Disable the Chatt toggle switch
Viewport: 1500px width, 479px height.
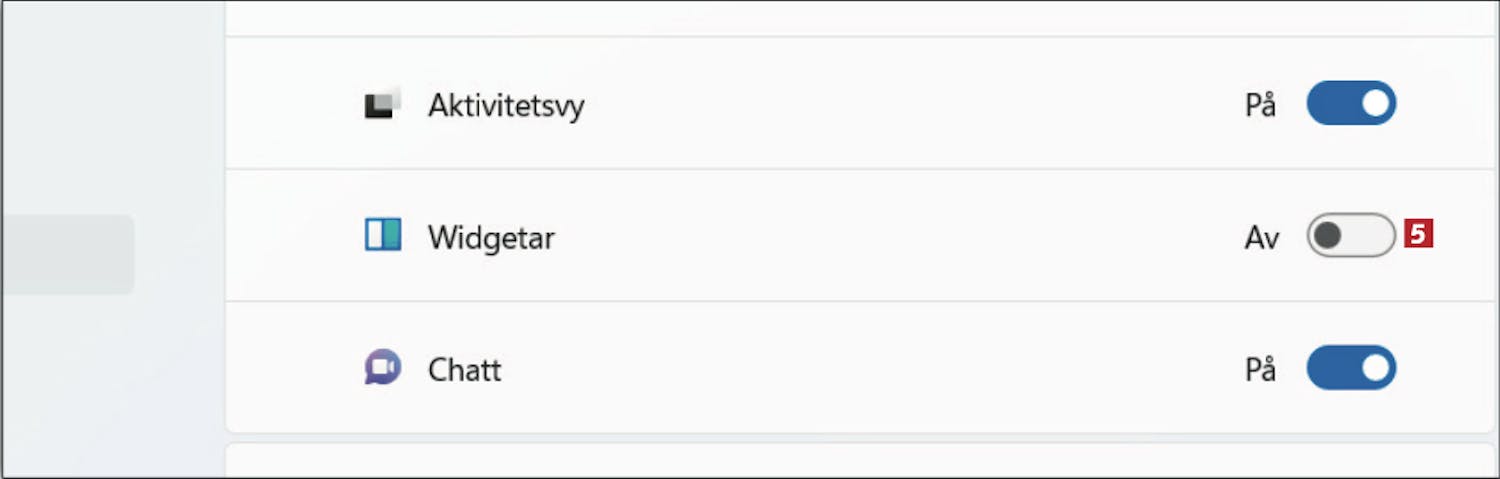coord(1351,368)
